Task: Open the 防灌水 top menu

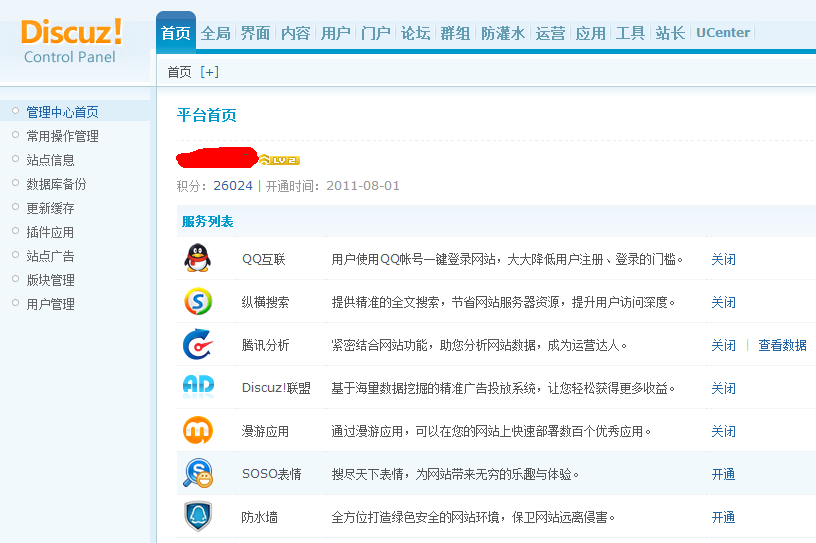Action: (x=503, y=33)
